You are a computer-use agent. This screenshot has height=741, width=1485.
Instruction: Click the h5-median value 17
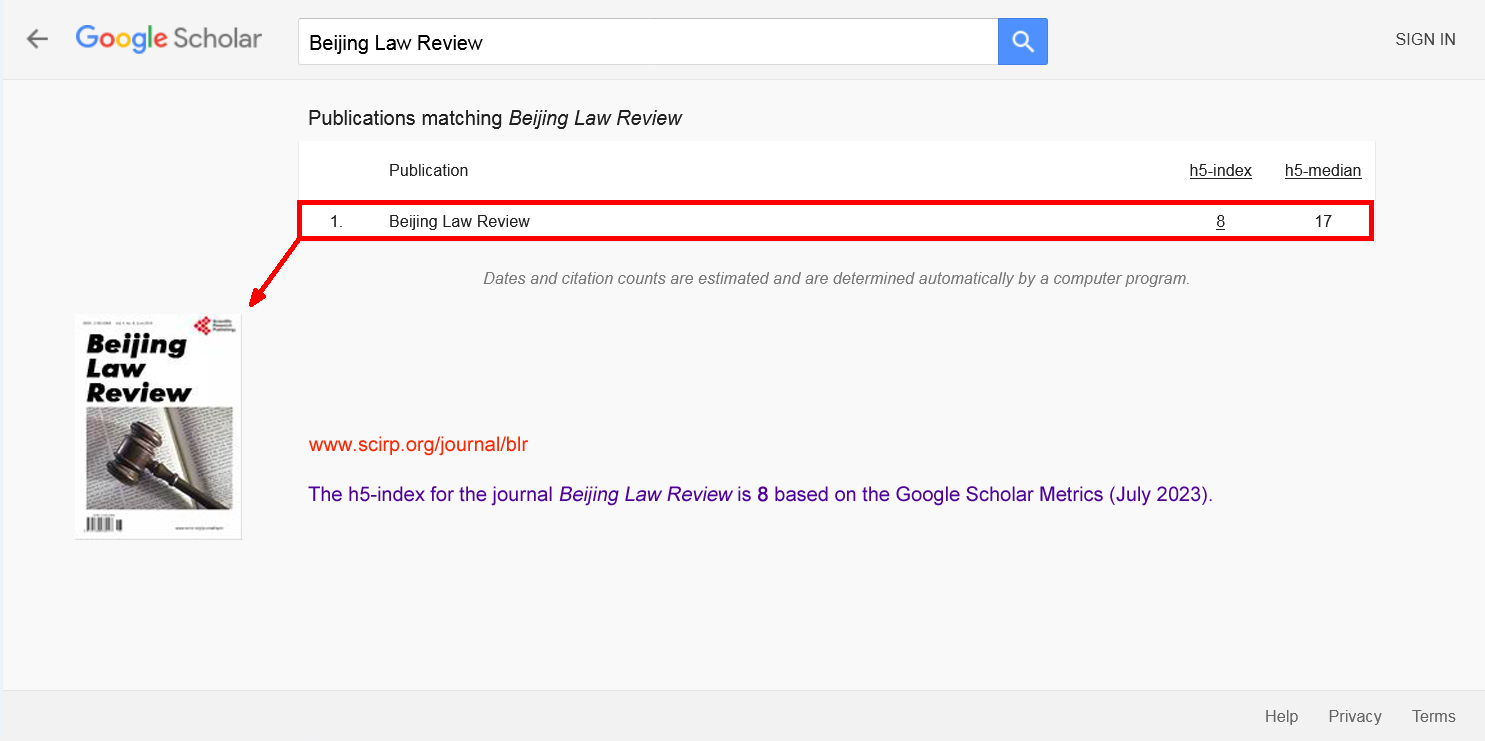tap(1323, 221)
